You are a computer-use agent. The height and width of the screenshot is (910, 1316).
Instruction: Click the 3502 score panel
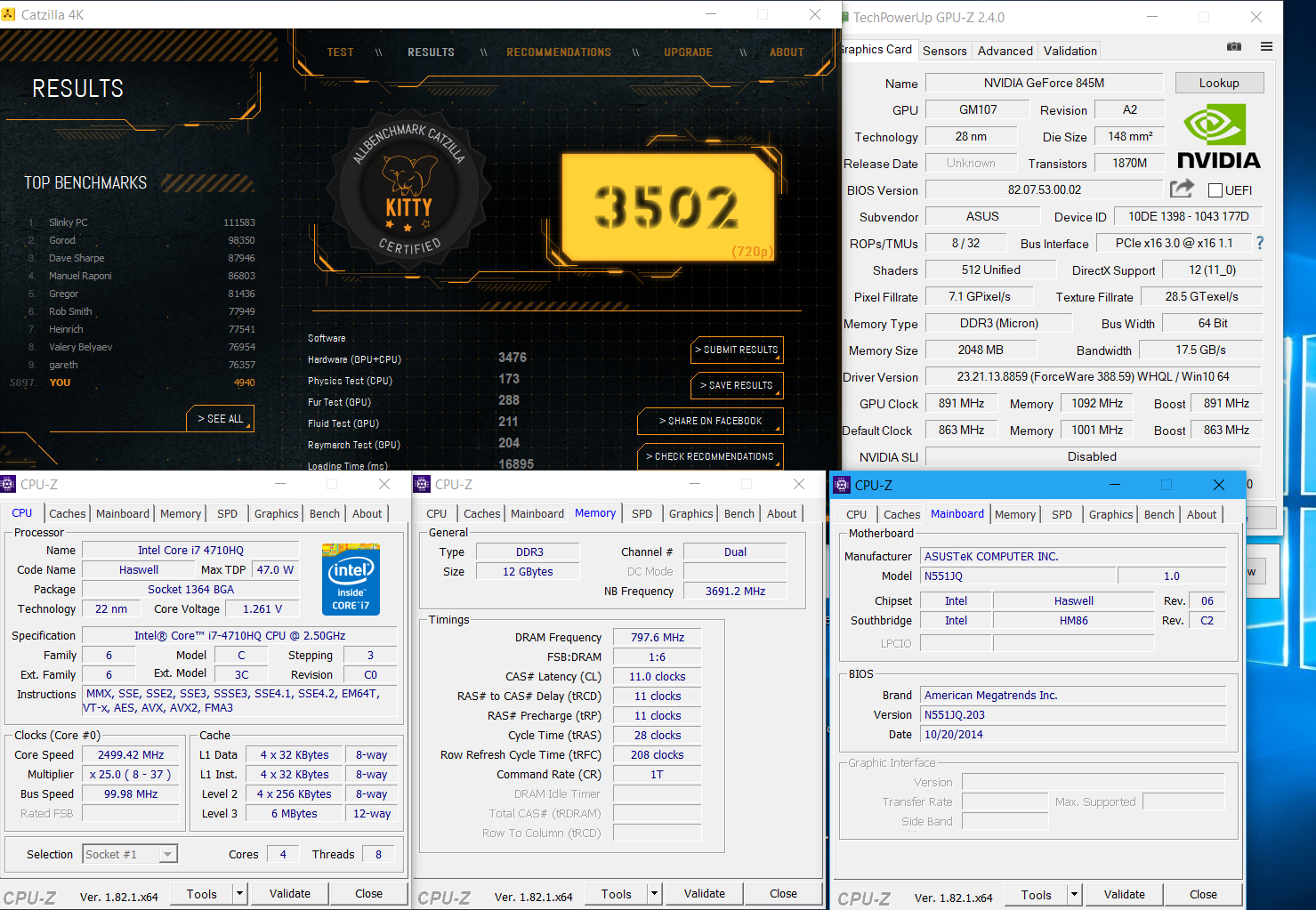(x=667, y=207)
